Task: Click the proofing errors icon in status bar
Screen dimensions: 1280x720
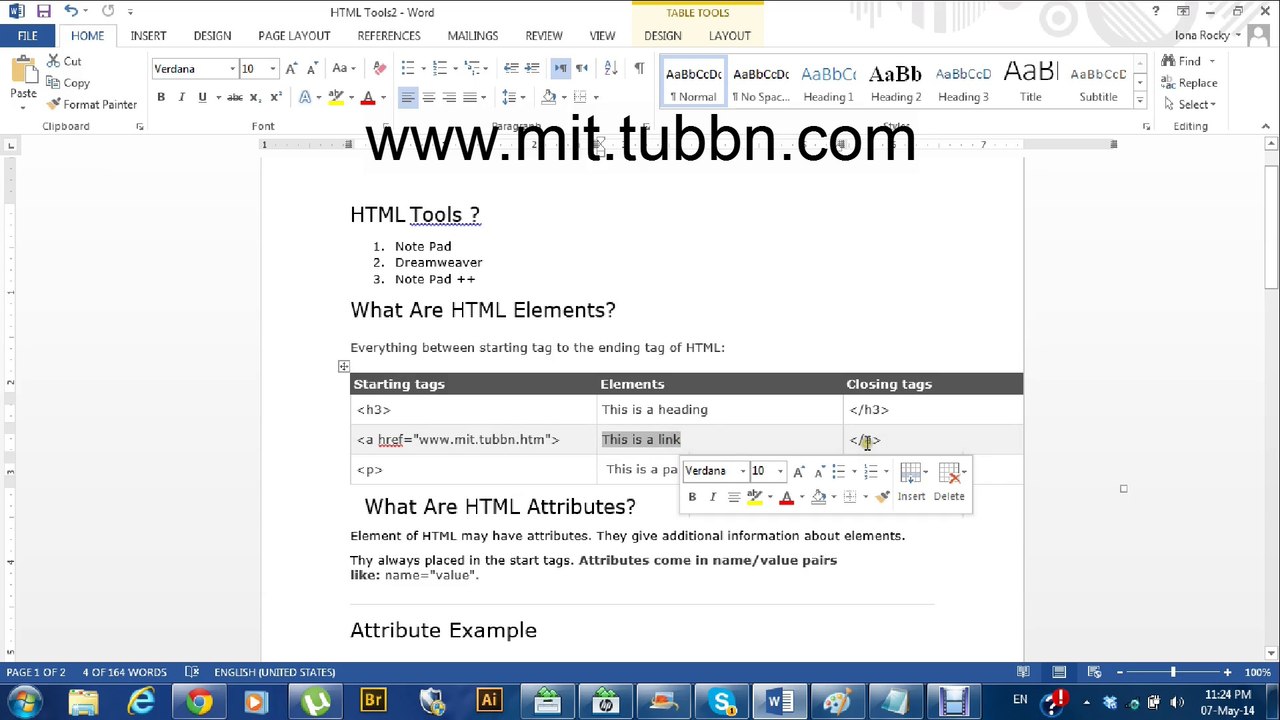Action: [192, 672]
